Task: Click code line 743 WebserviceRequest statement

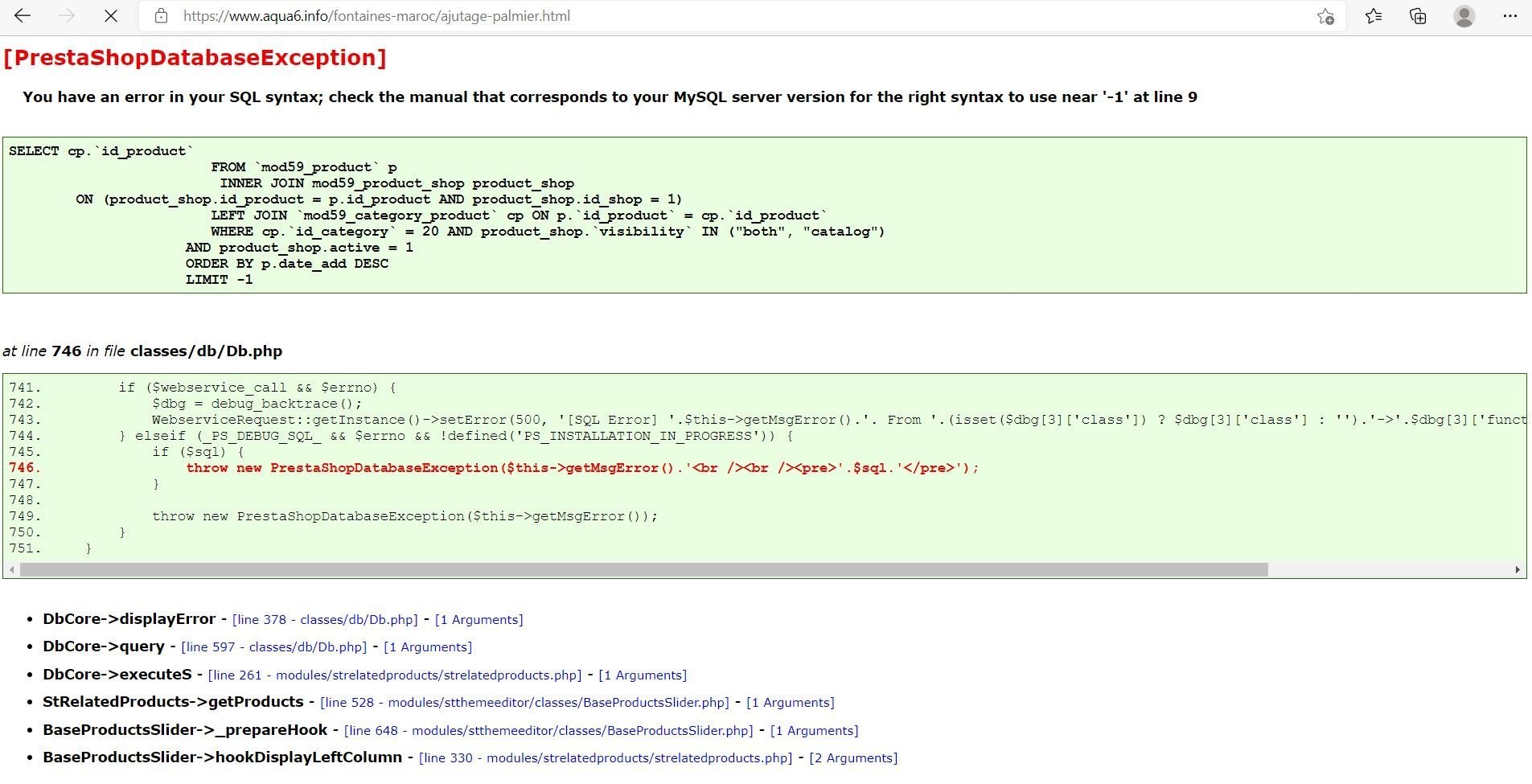Action: (839, 420)
